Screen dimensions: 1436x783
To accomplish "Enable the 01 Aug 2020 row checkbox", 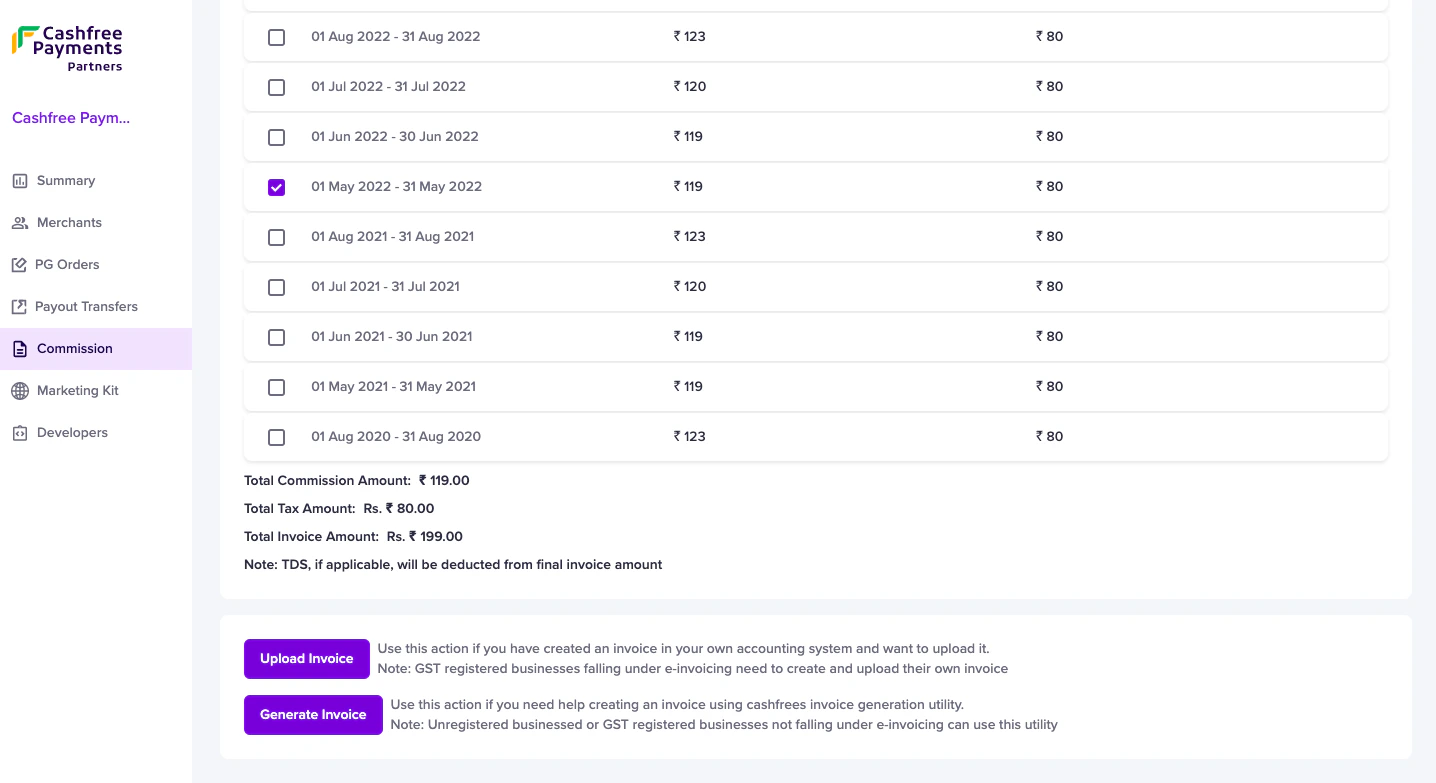I will pos(277,437).
